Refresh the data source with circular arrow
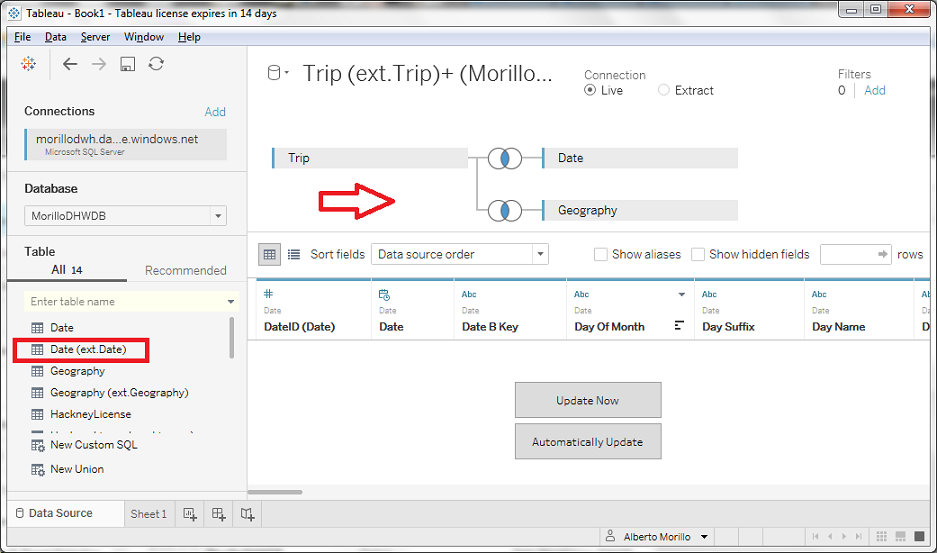The height and width of the screenshot is (553, 937). click(156, 63)
